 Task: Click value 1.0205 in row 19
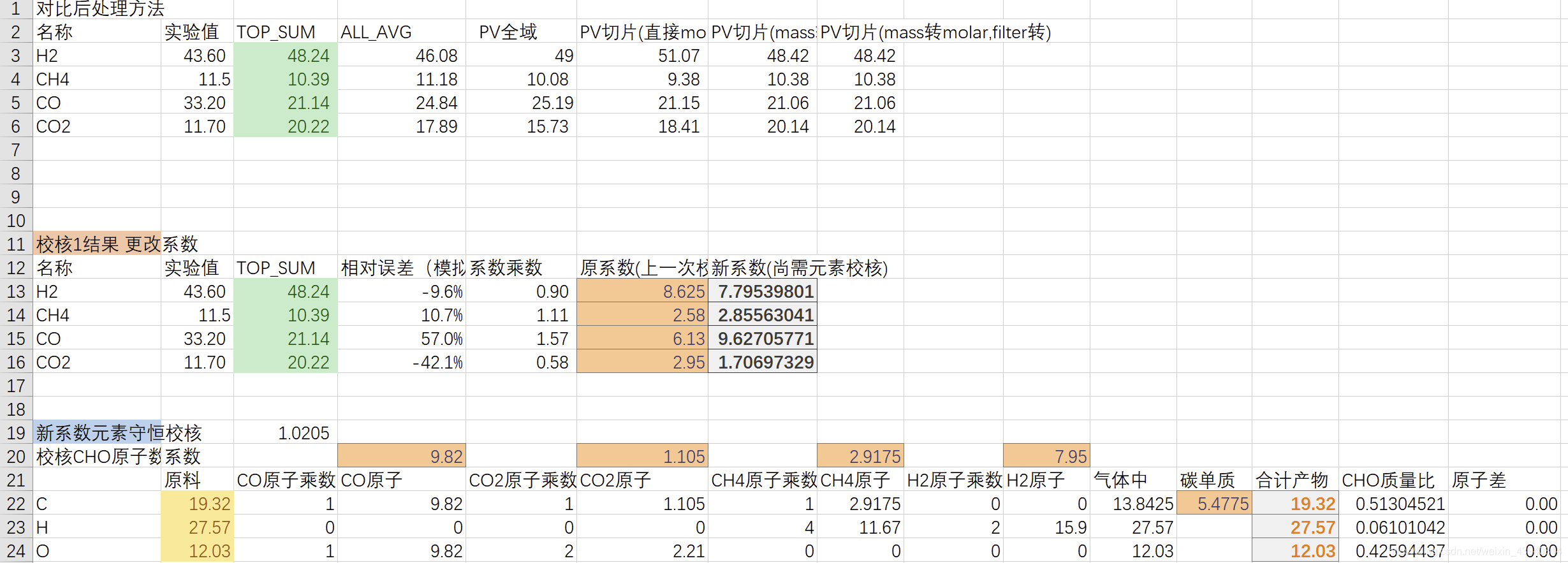[x=286, y=432]
